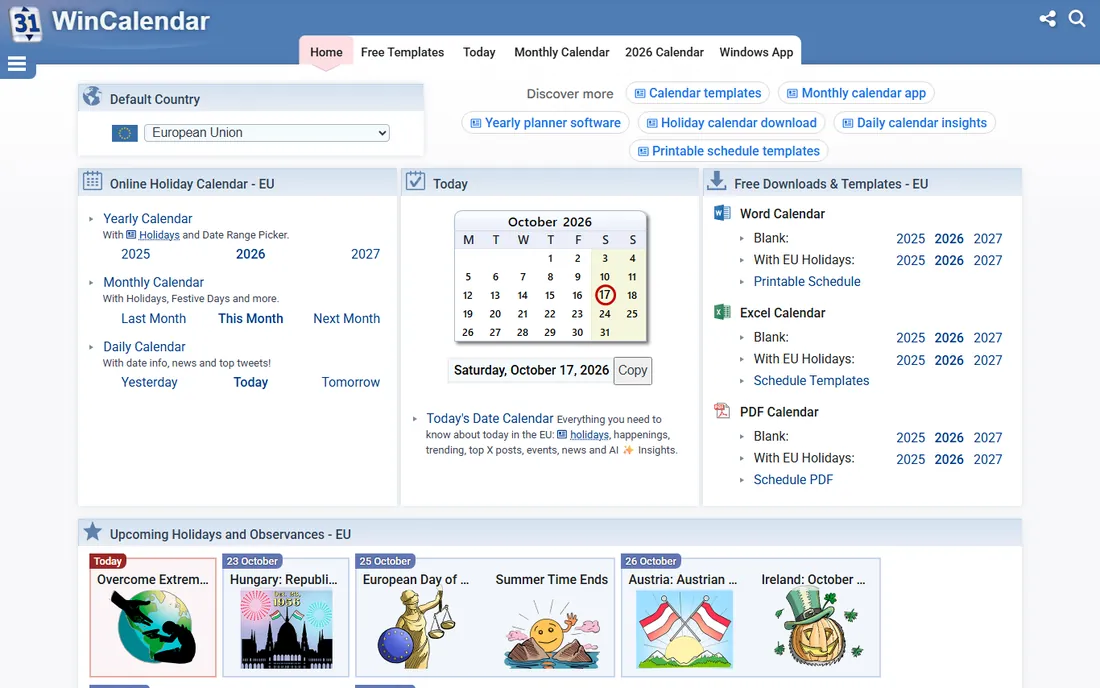Click the download arrow icon beside Free Downloads

point(716,181)
